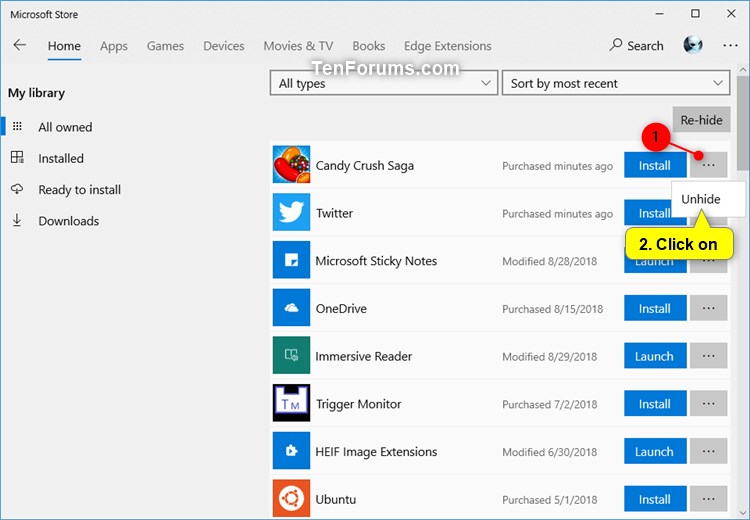Launch Immersive Reader
Viewport: 750px width, 520px height.
(x=655, y=356)
